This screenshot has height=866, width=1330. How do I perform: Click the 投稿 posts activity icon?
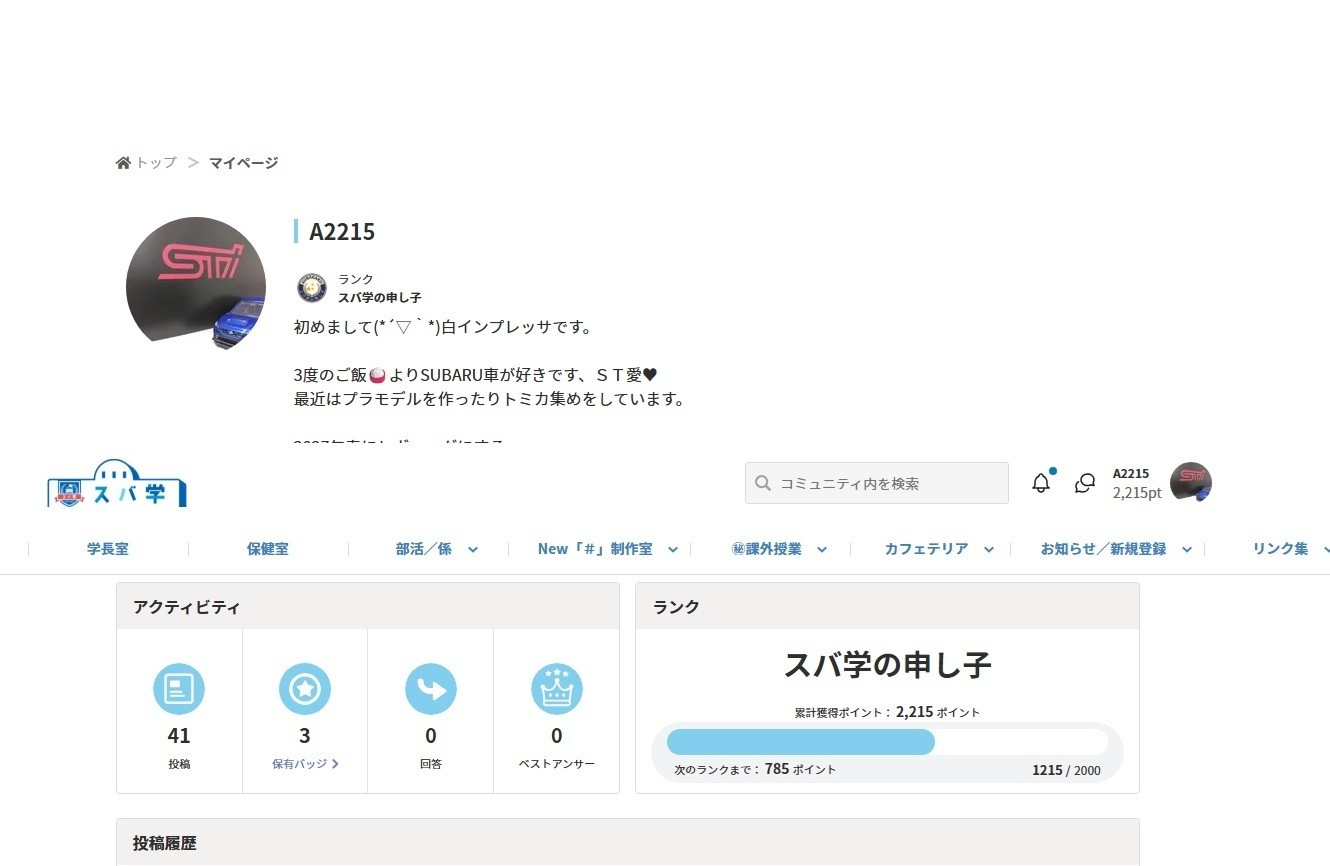point(179,689)
